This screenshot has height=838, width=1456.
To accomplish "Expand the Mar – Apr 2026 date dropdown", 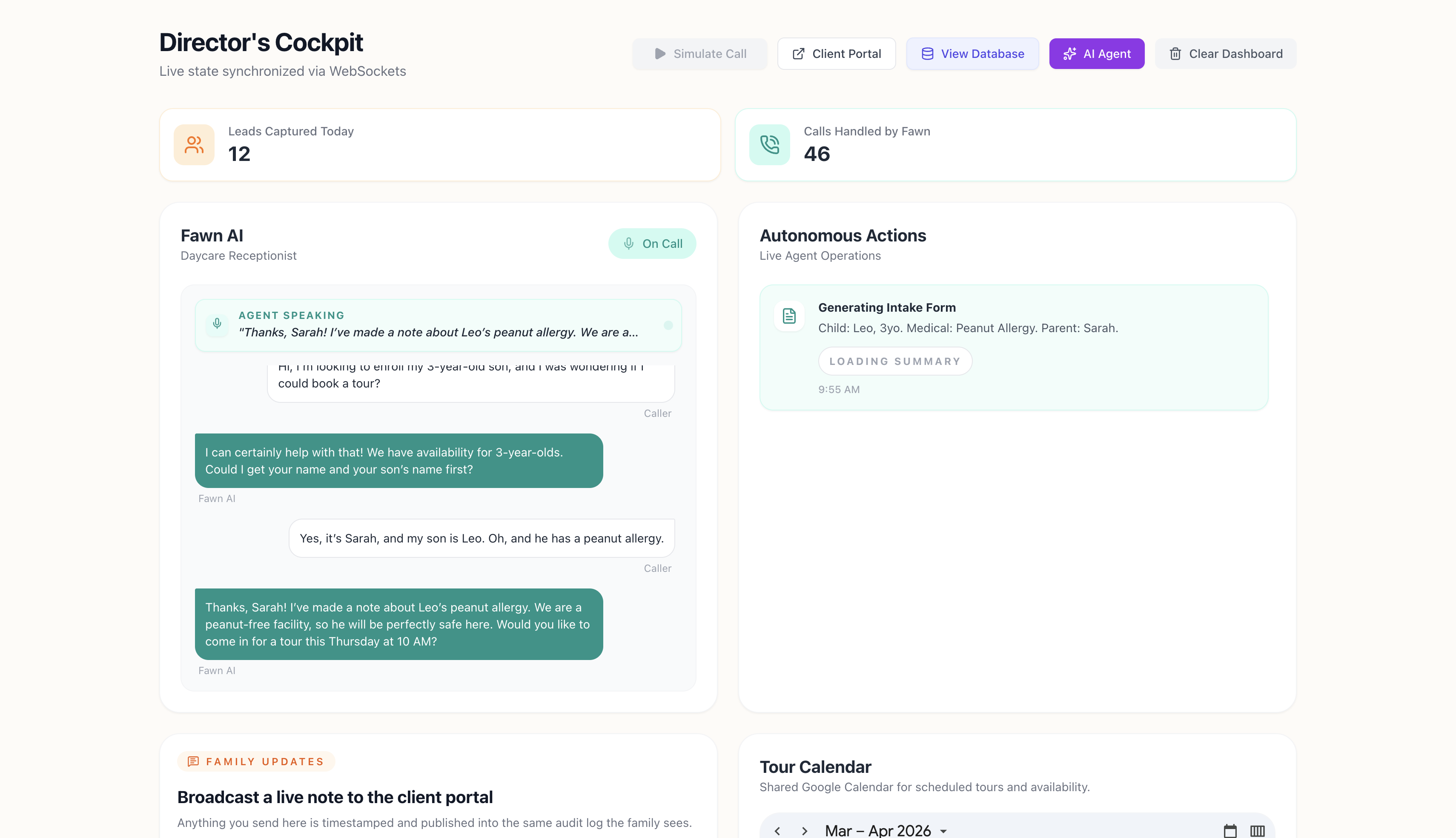I will click(x=943, y=830).
